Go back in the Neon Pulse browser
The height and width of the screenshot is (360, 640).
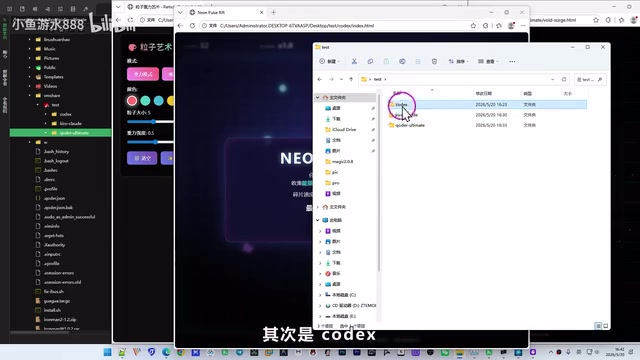click(x=180, y=26)
